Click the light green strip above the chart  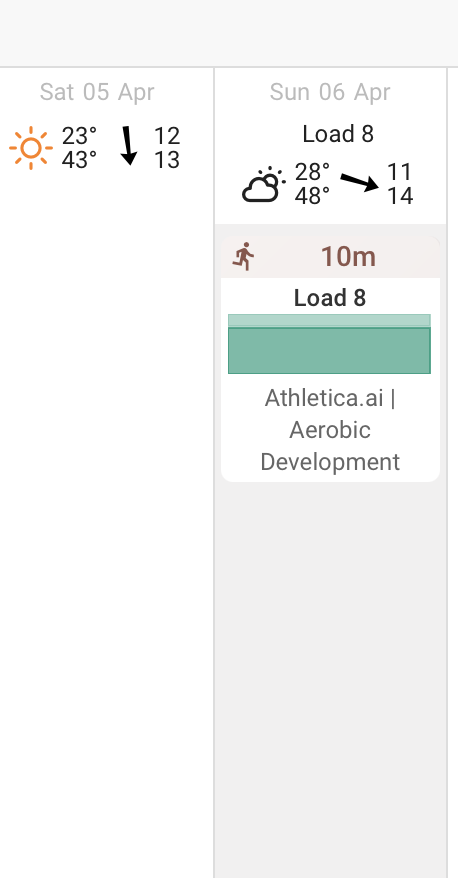coord(329,320)
